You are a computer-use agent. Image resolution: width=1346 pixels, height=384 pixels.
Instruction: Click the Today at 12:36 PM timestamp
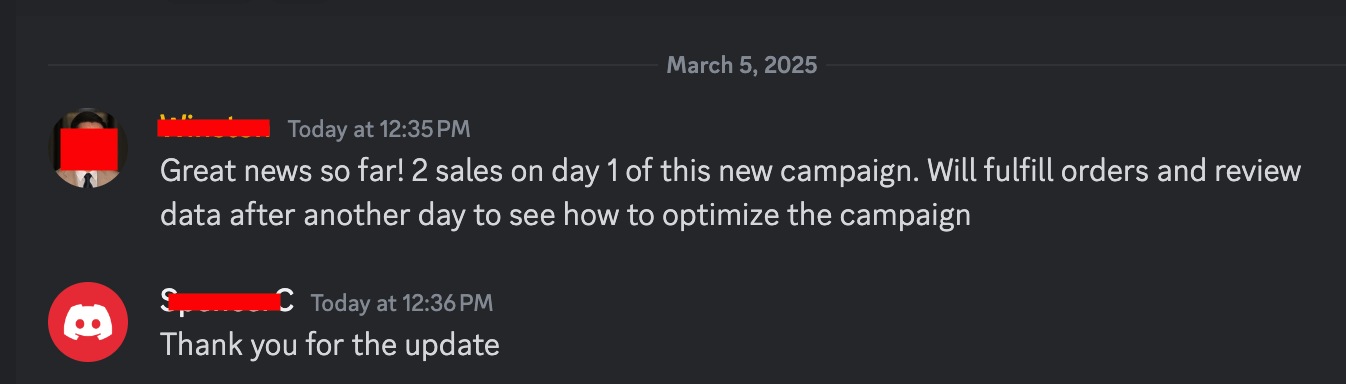[x=402, y=302]
